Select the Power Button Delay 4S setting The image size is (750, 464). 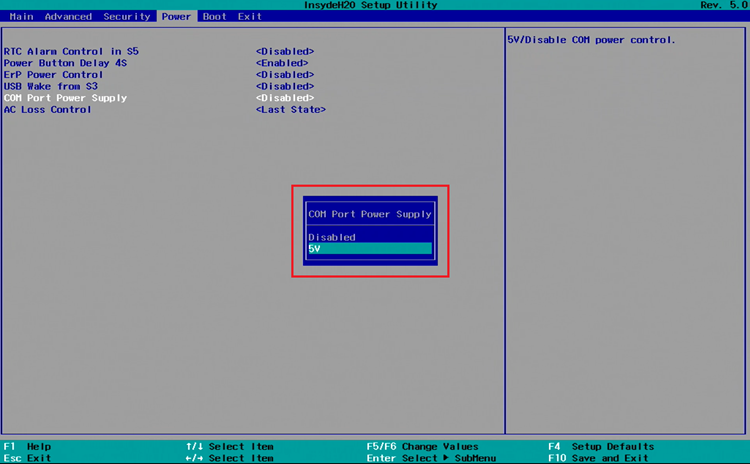(65, 63)
